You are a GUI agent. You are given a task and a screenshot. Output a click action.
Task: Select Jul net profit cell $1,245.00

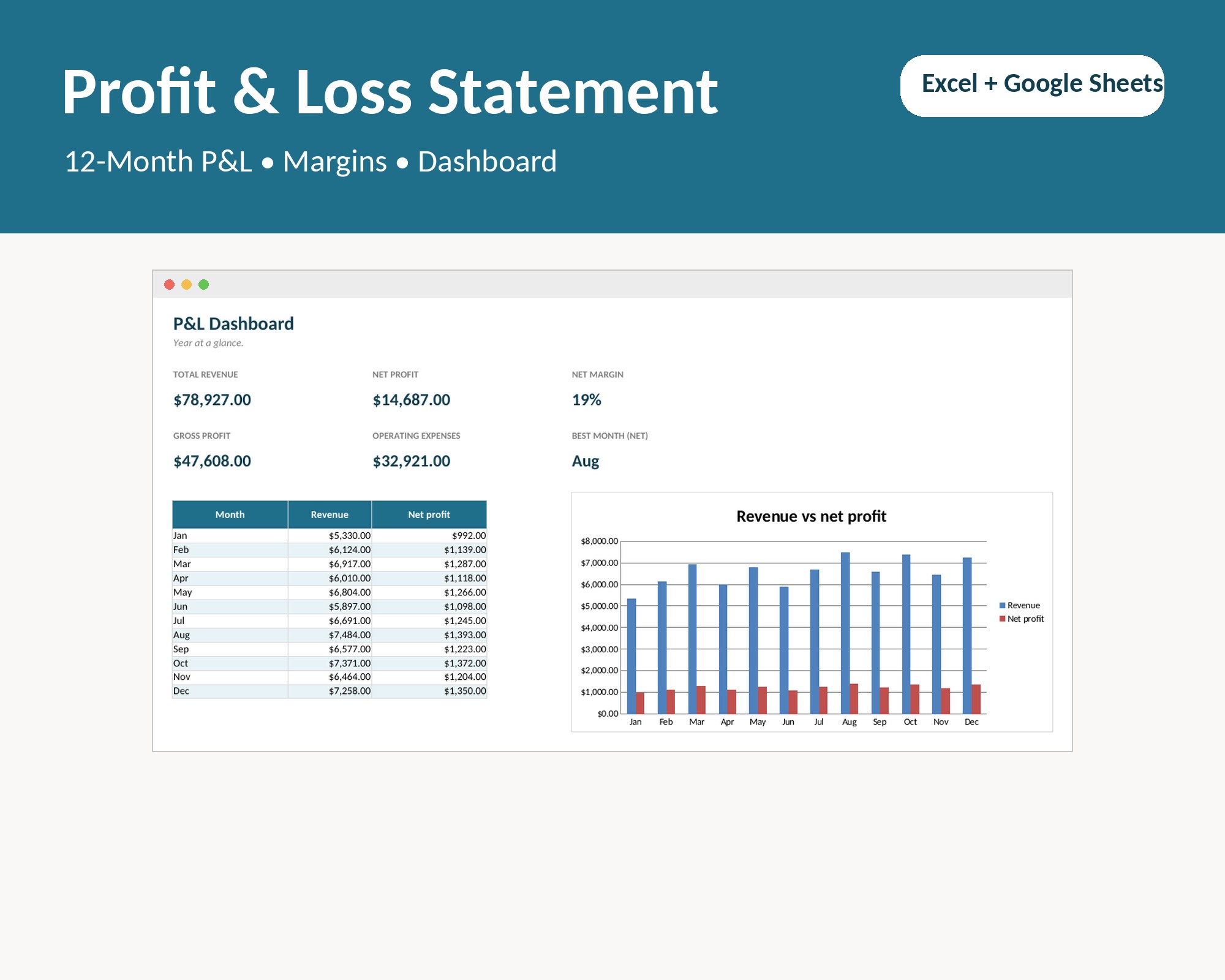click(x=429, y=620)
